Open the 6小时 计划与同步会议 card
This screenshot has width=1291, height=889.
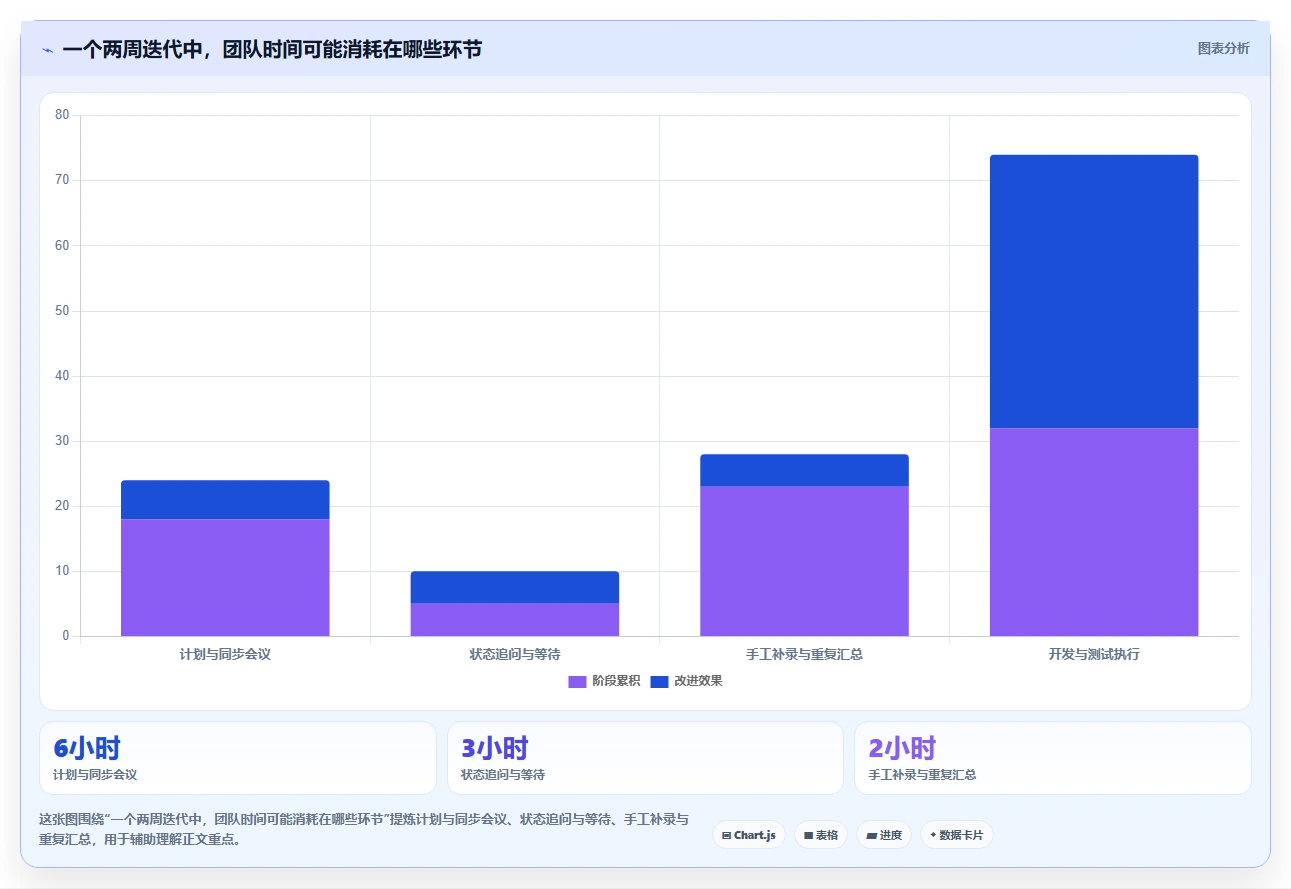click(x=238, y=758)
